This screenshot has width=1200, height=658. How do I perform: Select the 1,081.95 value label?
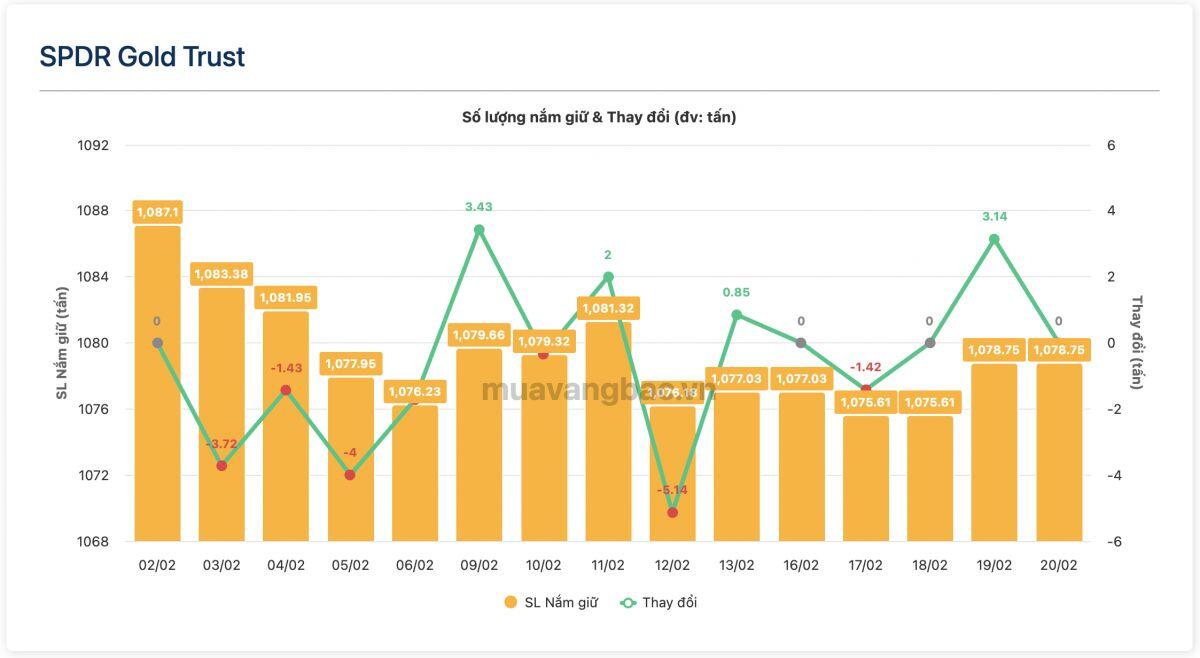(286, 297)
